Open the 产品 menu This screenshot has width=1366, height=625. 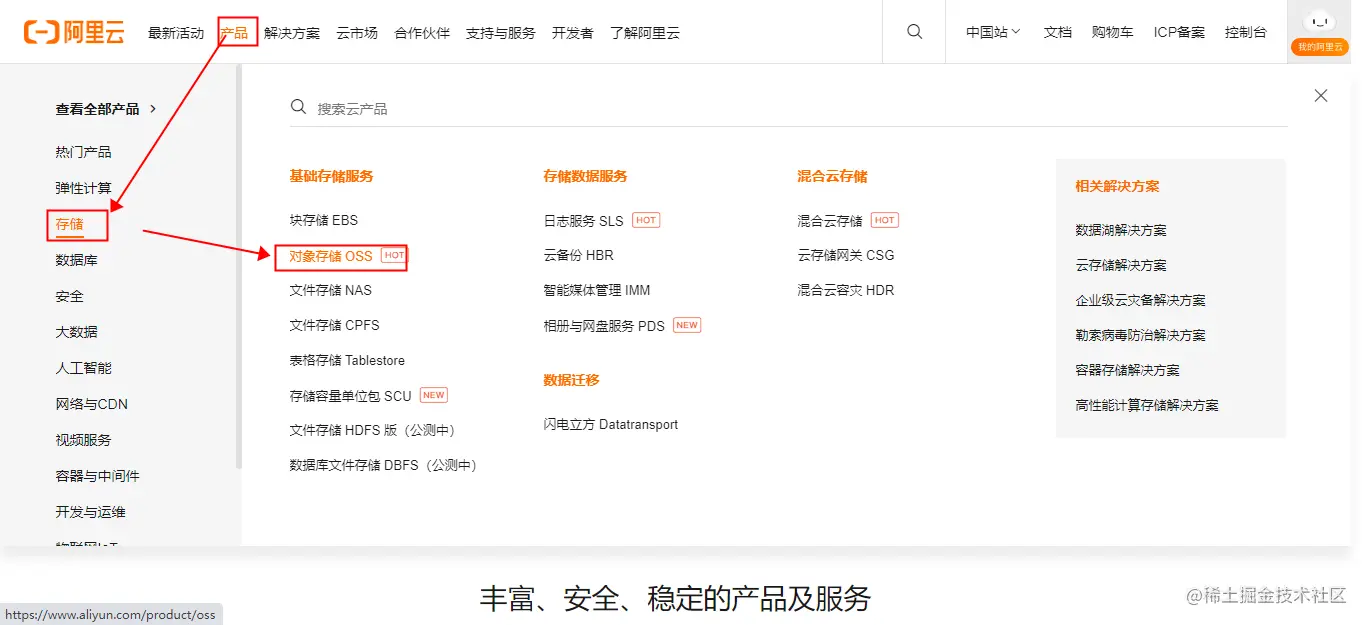(x=234, y=33)
